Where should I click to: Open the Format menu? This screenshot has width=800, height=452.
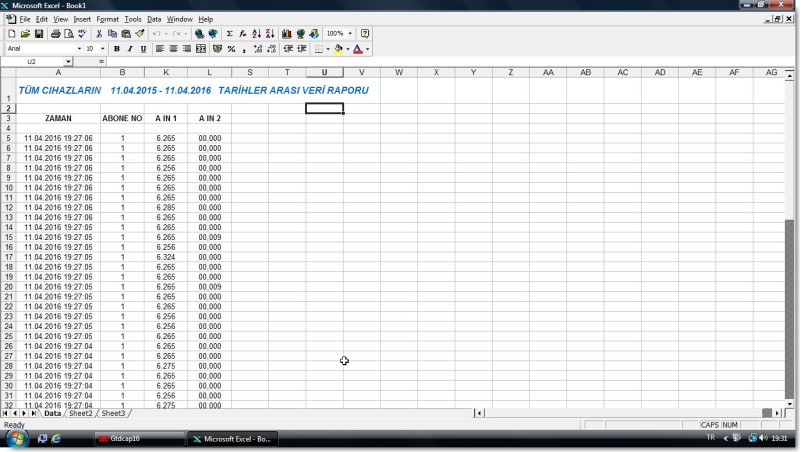click(107, 19)
